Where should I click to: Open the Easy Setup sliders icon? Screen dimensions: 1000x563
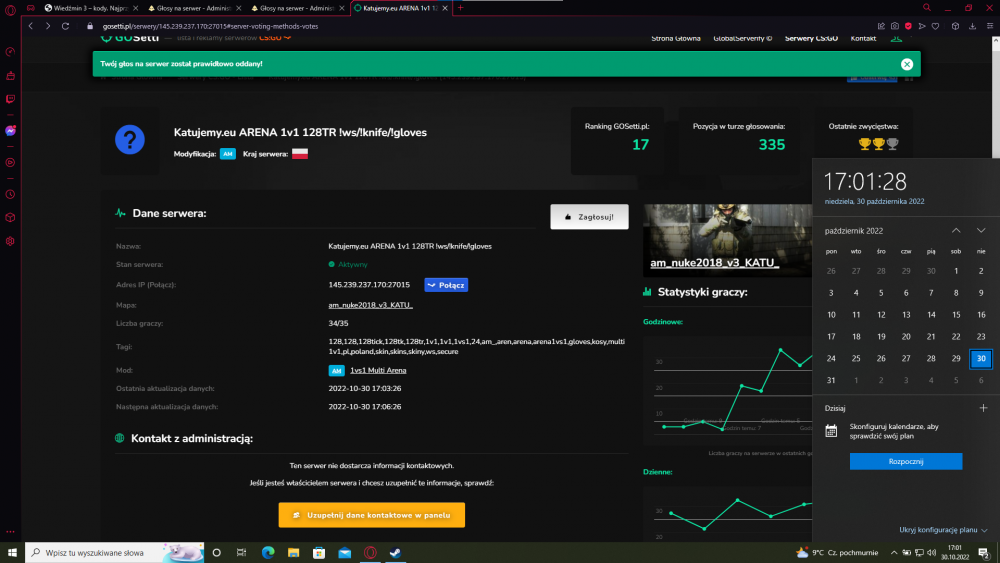click(990, 26)
